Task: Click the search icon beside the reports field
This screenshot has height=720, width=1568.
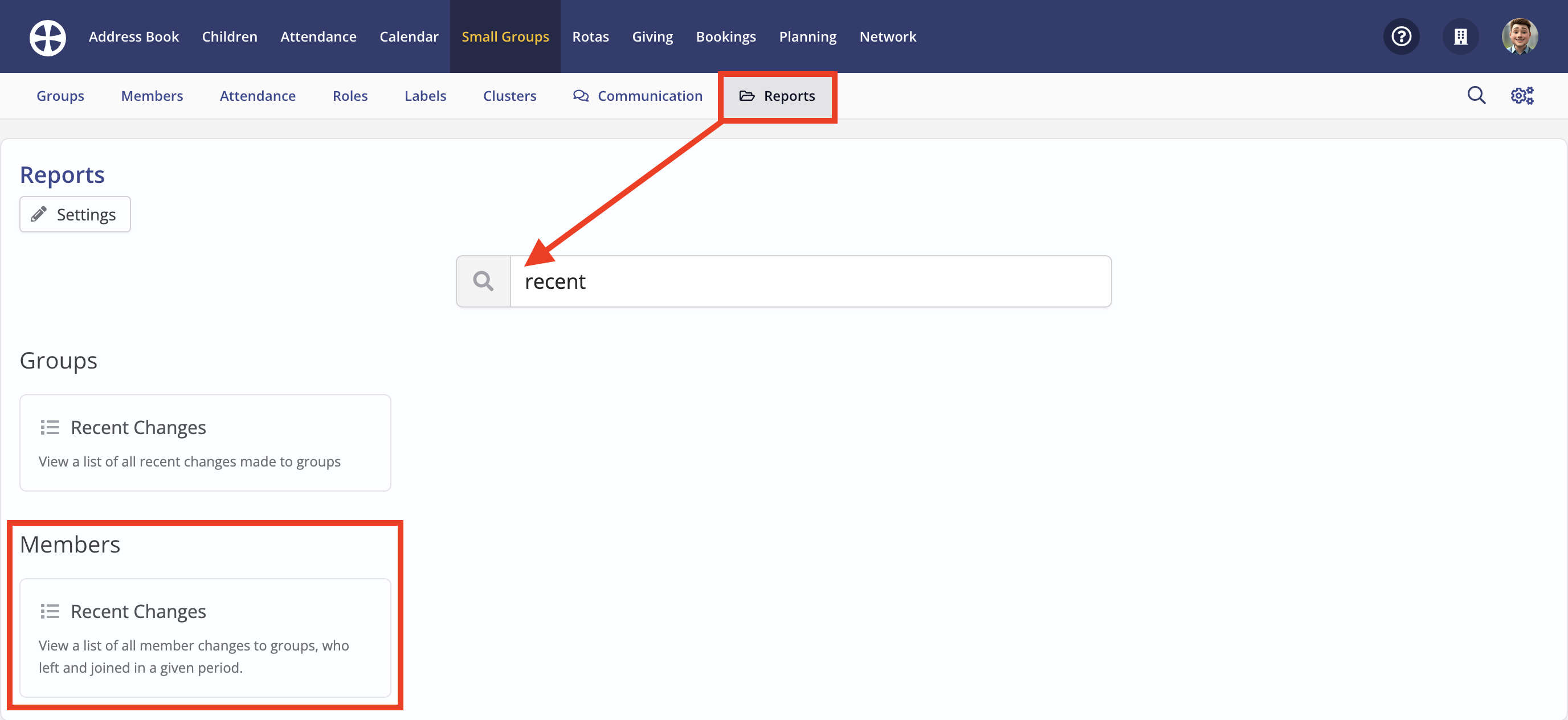Action: point(483,281)
